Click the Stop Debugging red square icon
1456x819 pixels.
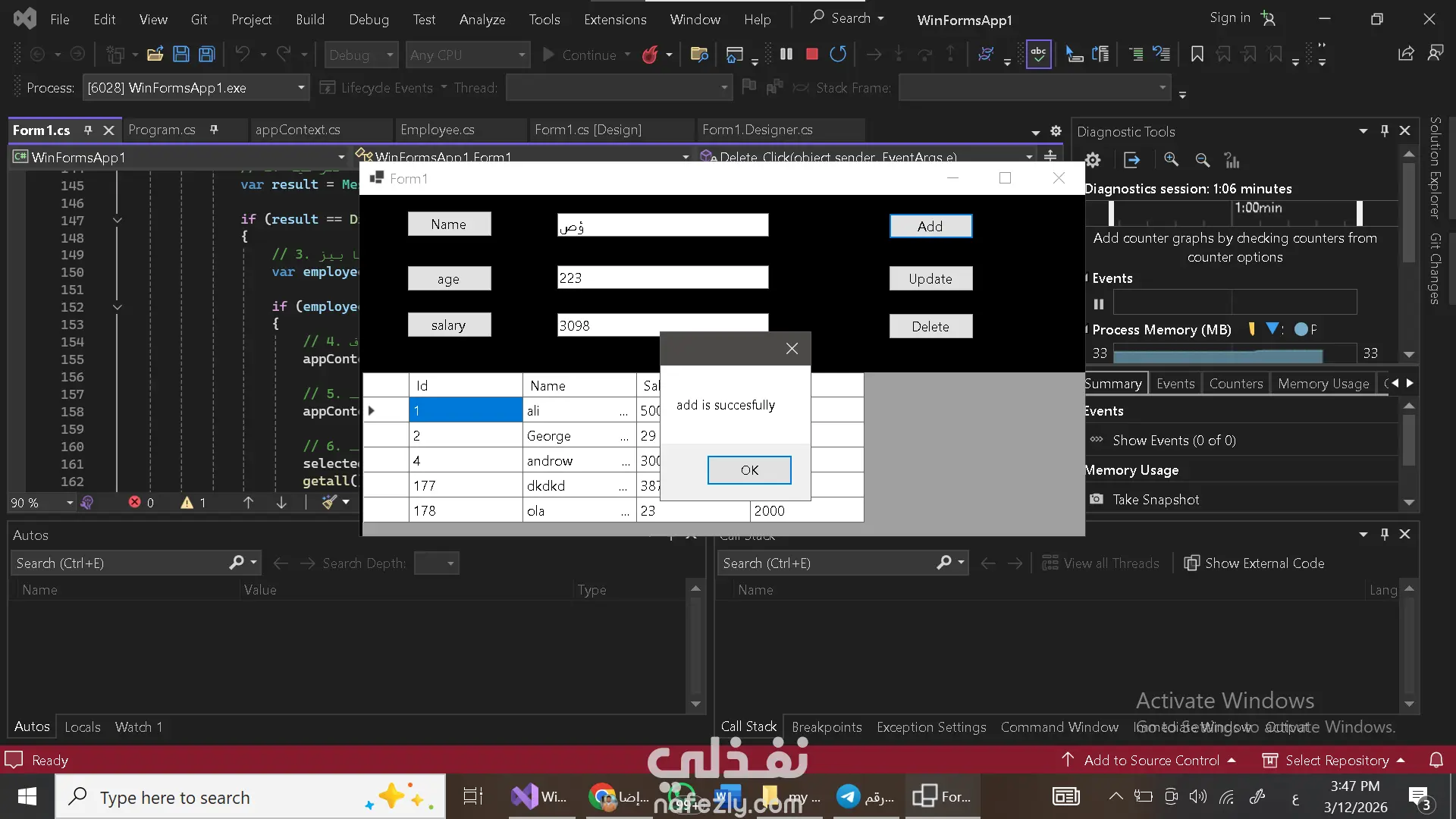[811, 54]
